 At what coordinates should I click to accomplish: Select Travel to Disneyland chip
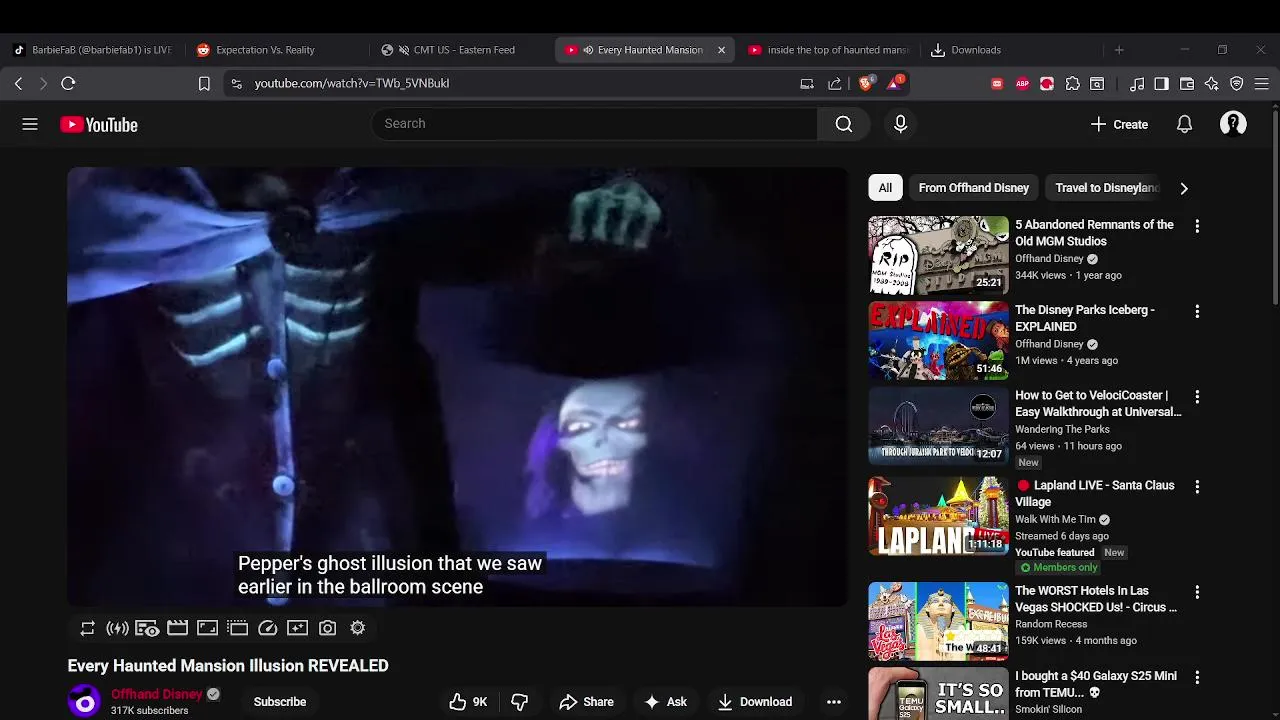point(1106,188)
